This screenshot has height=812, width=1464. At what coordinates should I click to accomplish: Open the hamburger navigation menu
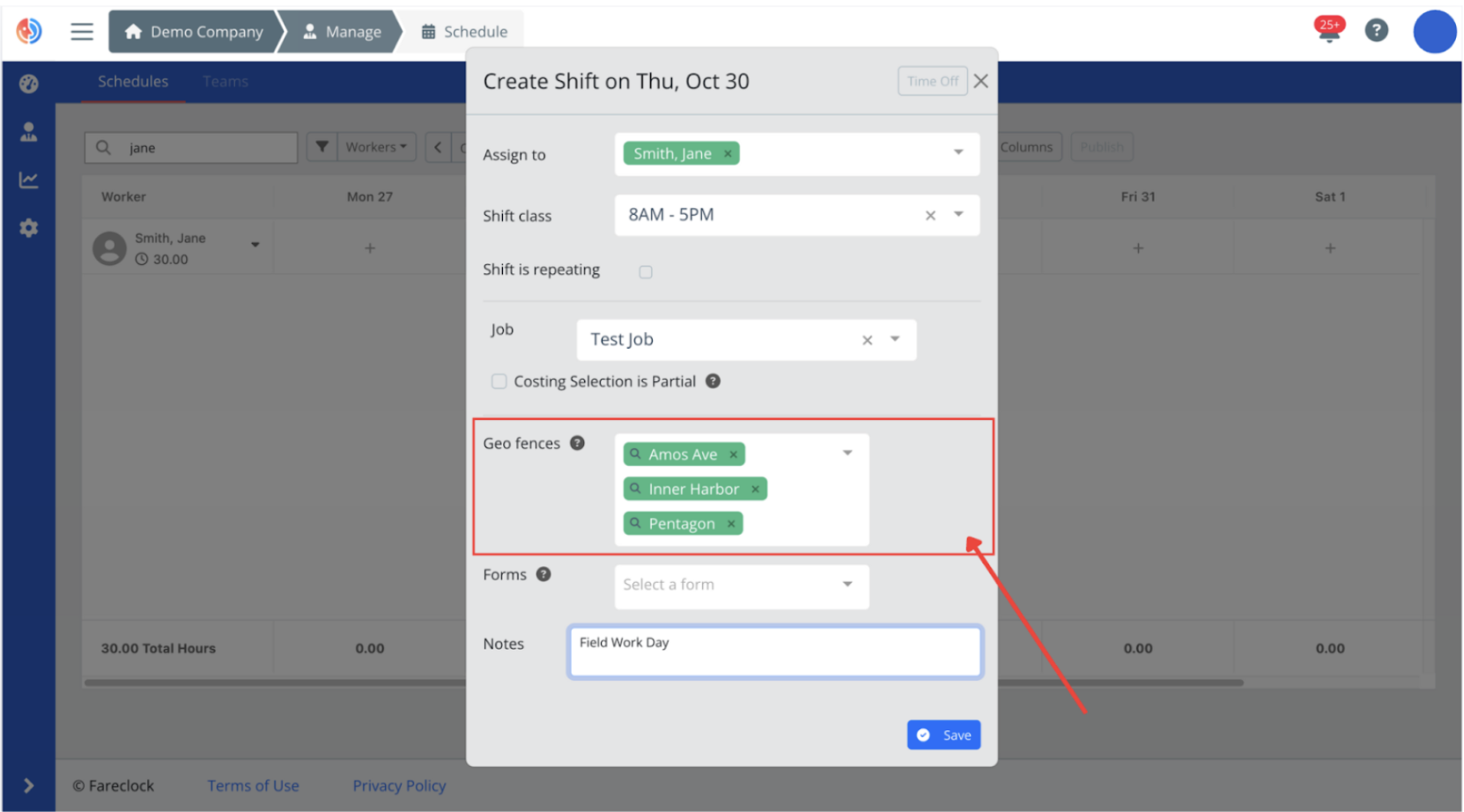pyautogui.click(x=81, y=31)
